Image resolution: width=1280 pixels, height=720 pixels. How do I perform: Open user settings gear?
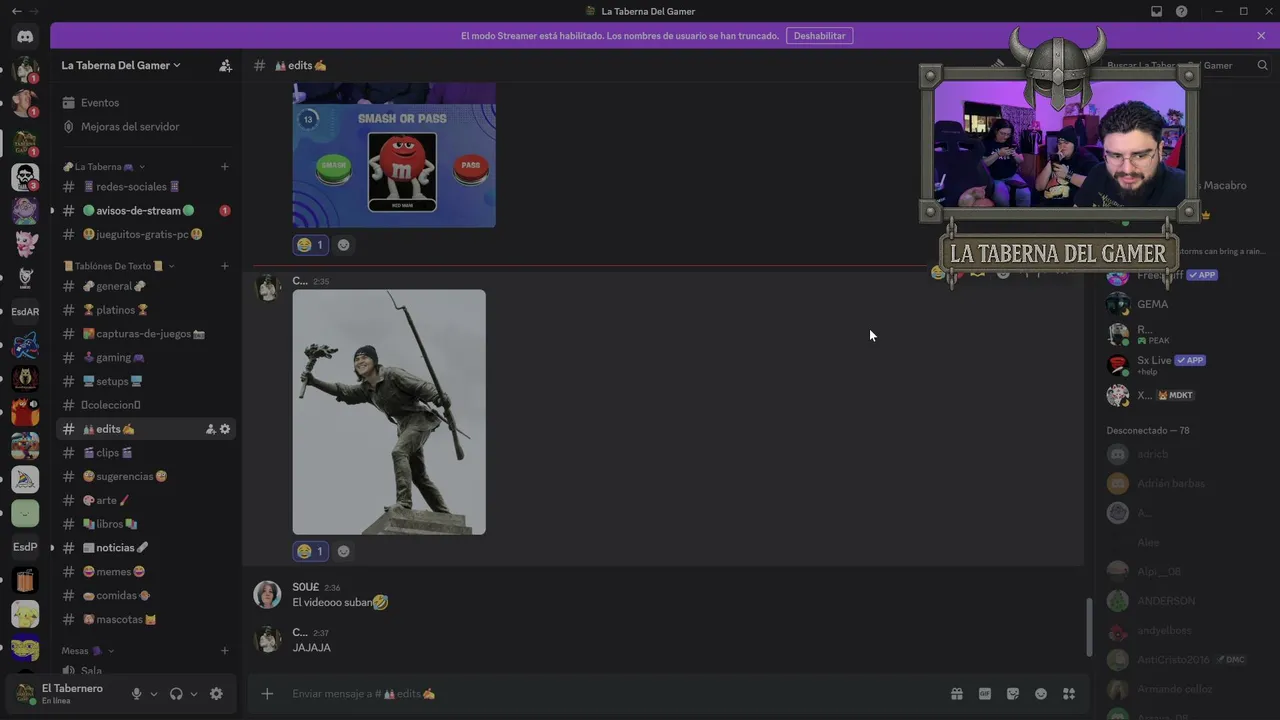(x=216, y=694)
